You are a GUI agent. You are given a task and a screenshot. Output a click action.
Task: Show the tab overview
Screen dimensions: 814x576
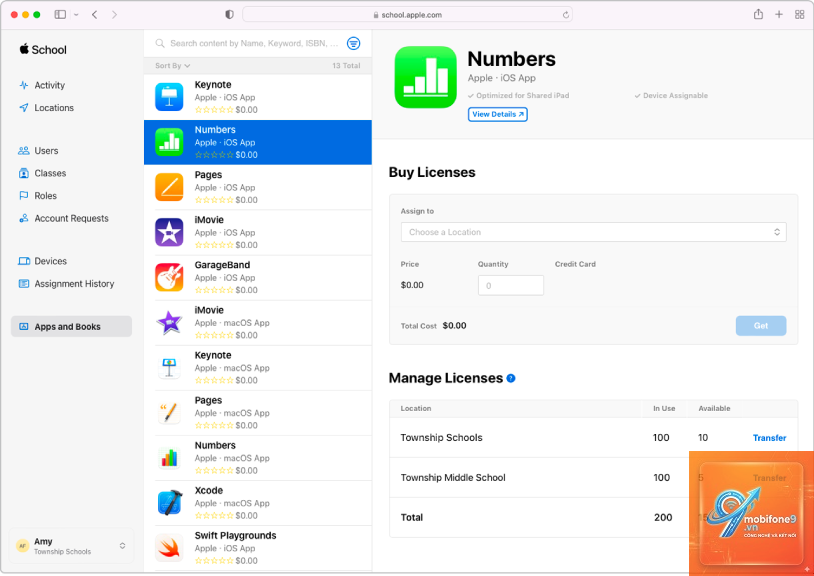[x=799, y=15]
